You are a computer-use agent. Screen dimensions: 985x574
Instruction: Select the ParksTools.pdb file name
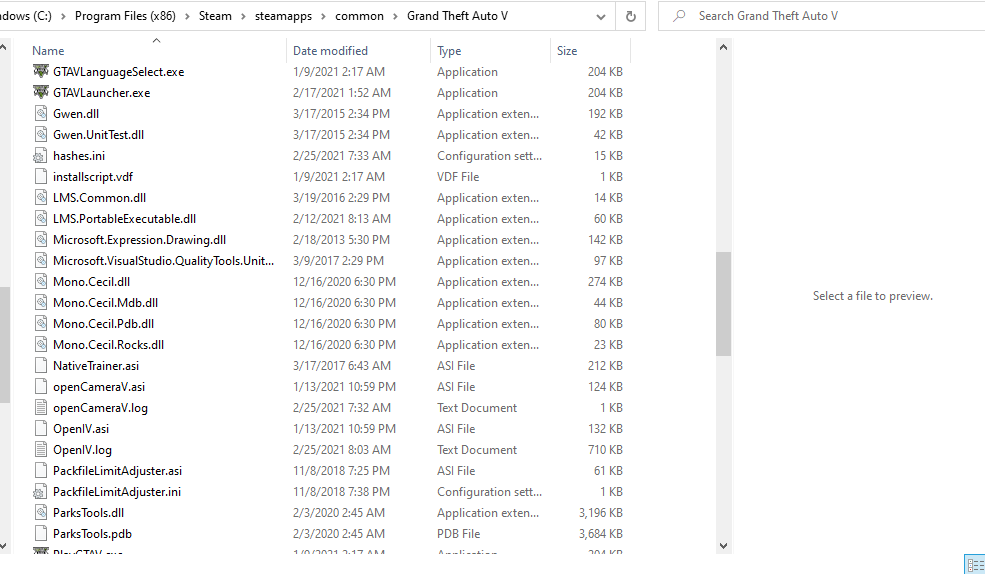point(92,534)
